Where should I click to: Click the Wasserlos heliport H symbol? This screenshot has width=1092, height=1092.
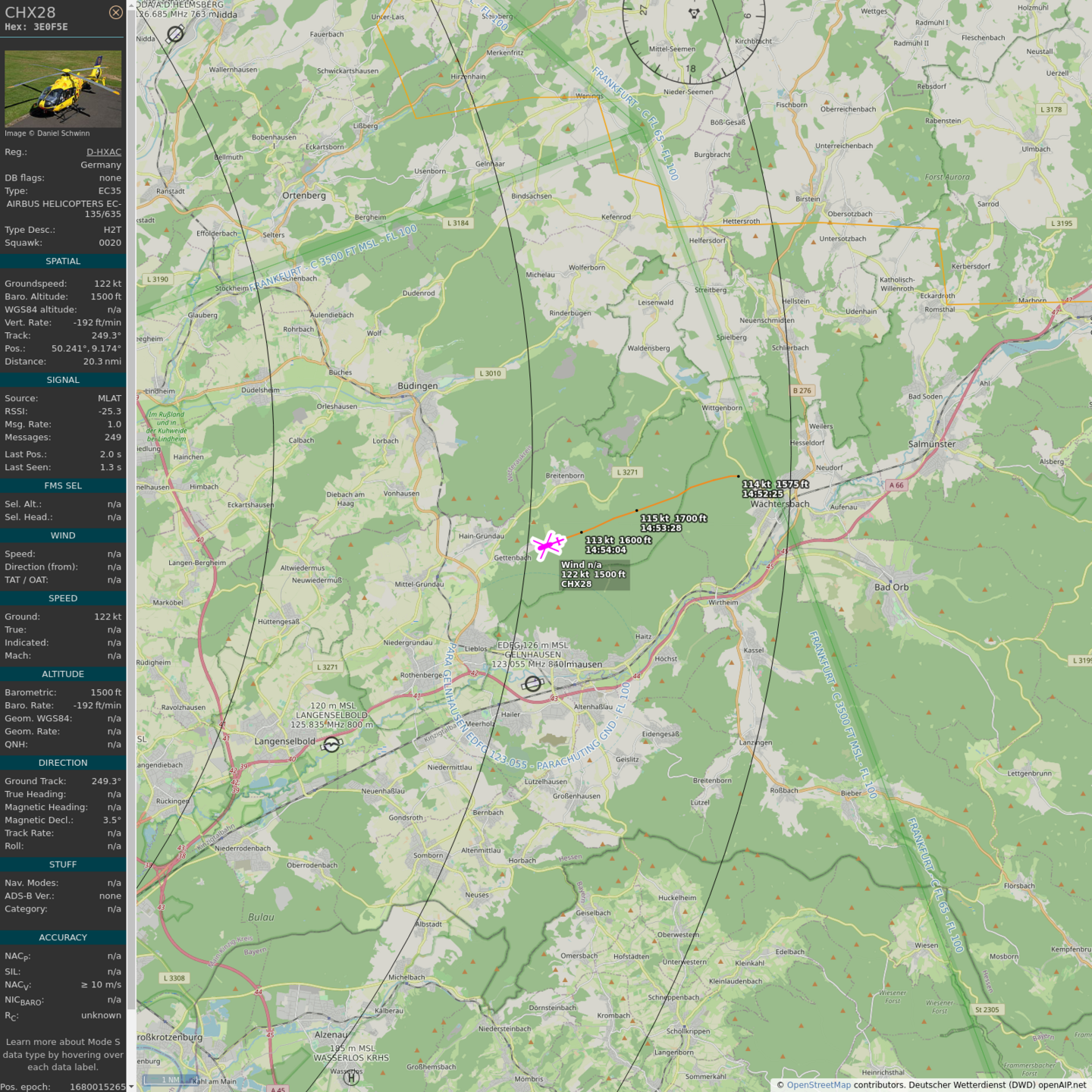[351, 1077]
